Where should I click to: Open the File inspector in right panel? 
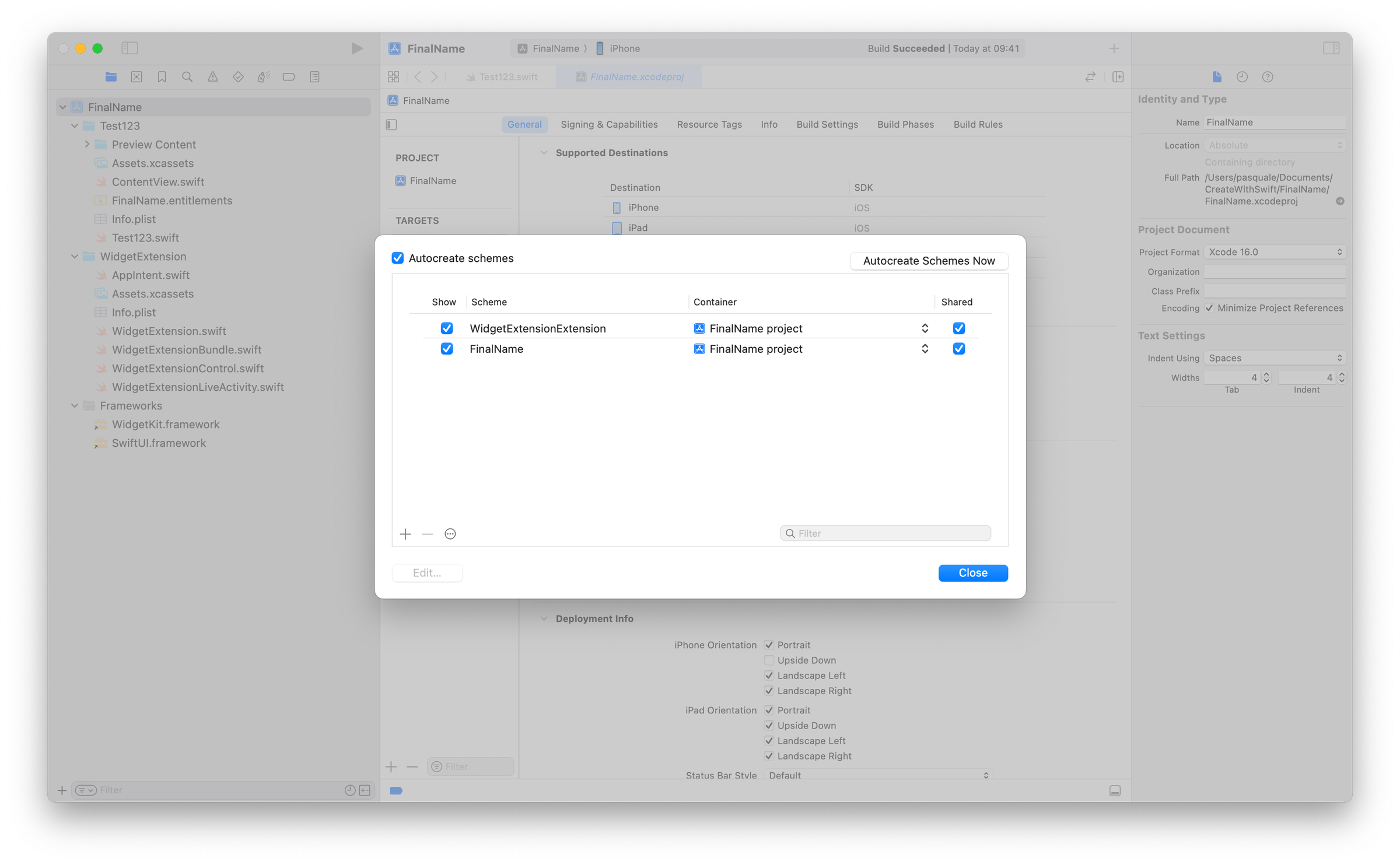[1216, 76]
